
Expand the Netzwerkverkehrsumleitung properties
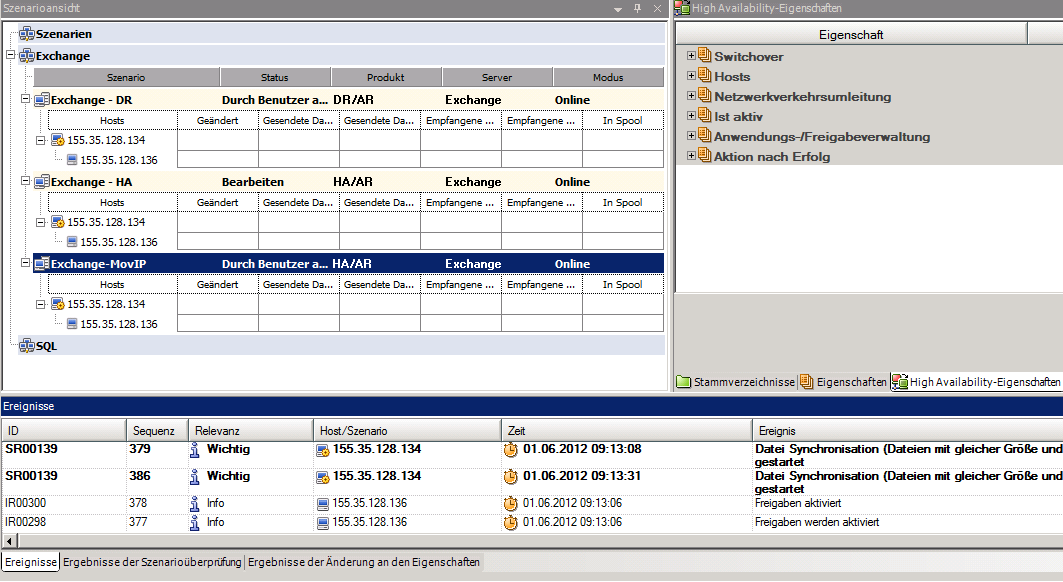(x=691, y=96)
